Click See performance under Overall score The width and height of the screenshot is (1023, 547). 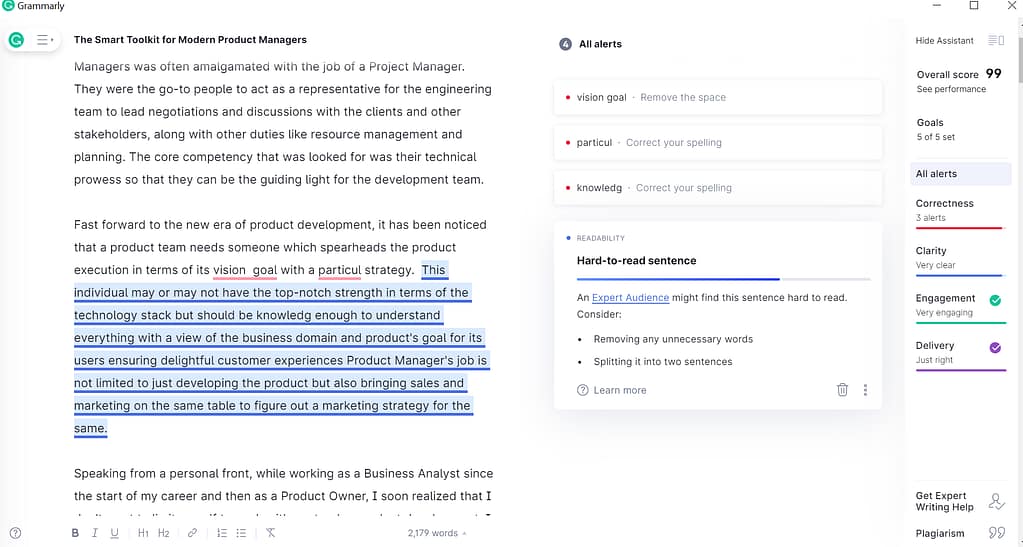951,89
